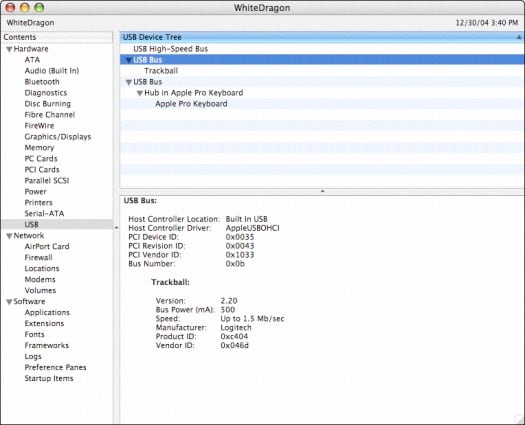The width and height of the screenshot is (525, 425).
Task: Click the green zoom window button
Action: click(x=39, y=7)
